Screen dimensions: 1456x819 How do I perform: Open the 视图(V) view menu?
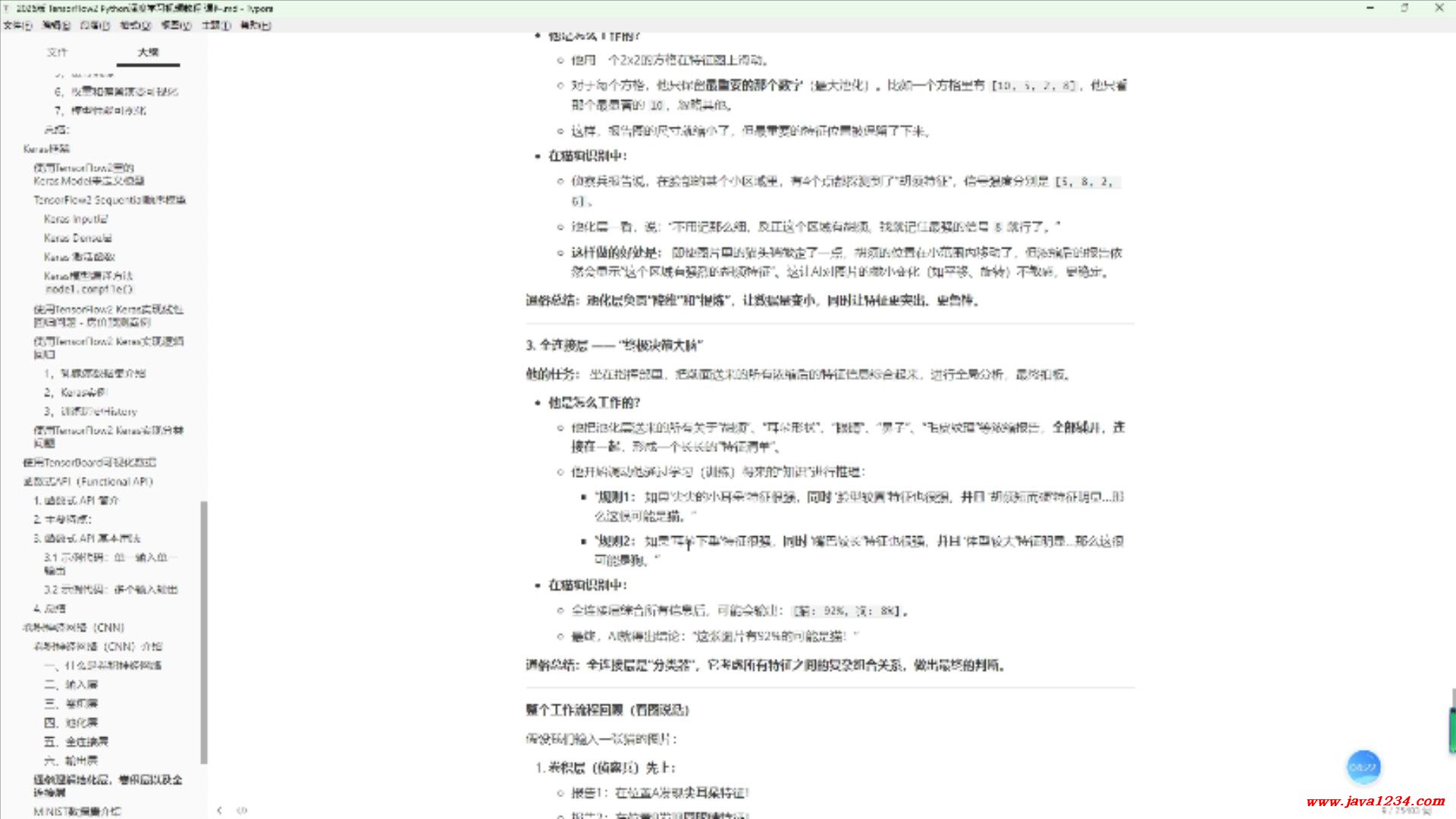pos(176,25)
